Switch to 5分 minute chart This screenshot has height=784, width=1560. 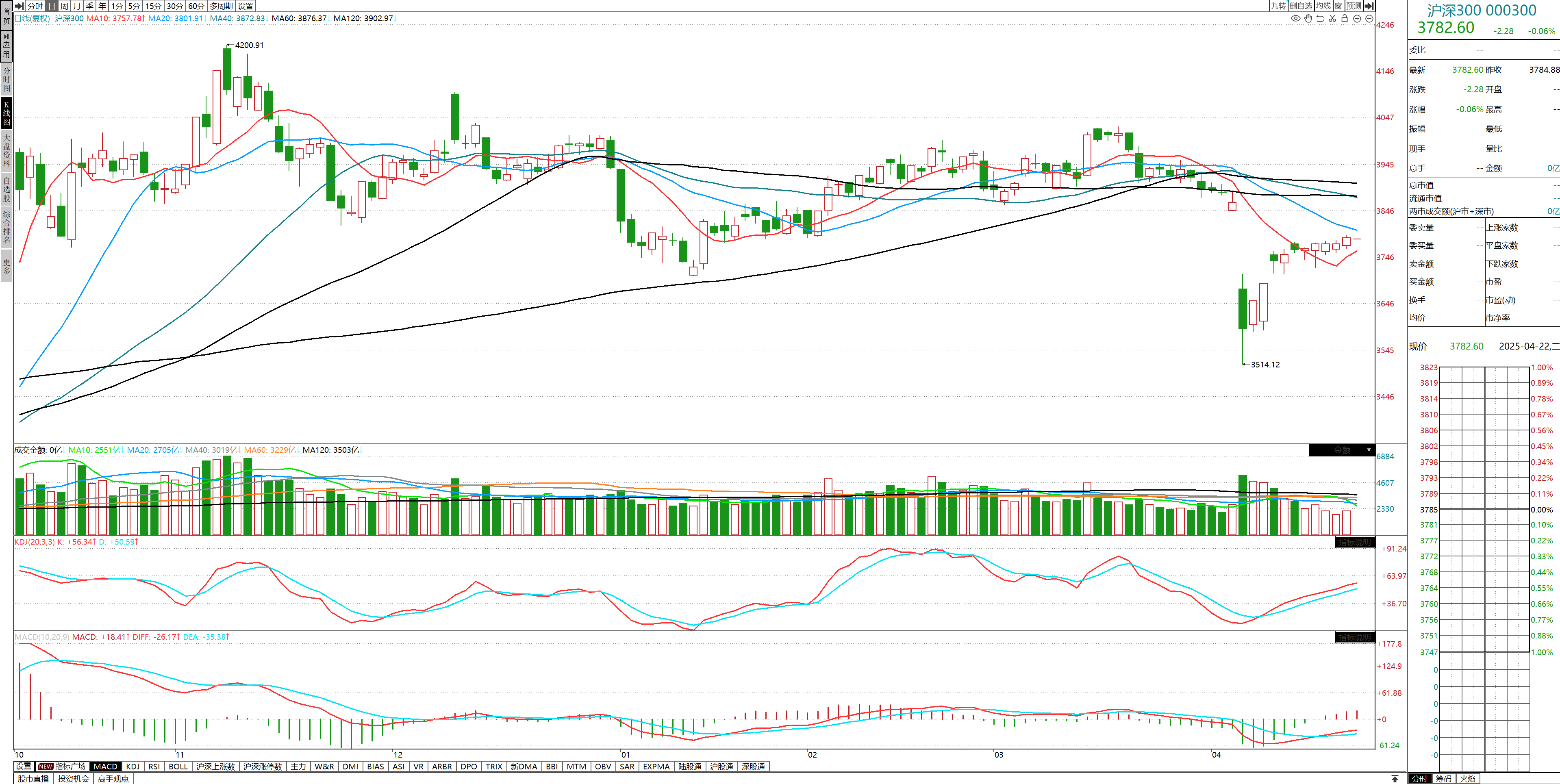point(134,6)
